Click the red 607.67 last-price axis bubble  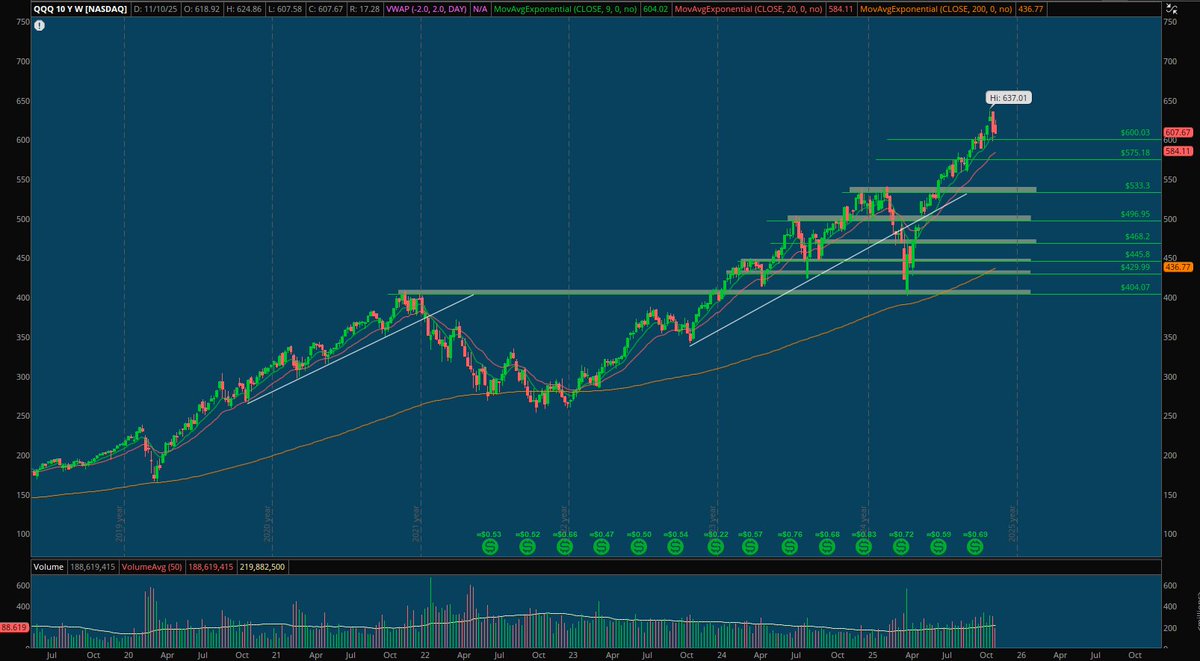(x=1179, y=133)
